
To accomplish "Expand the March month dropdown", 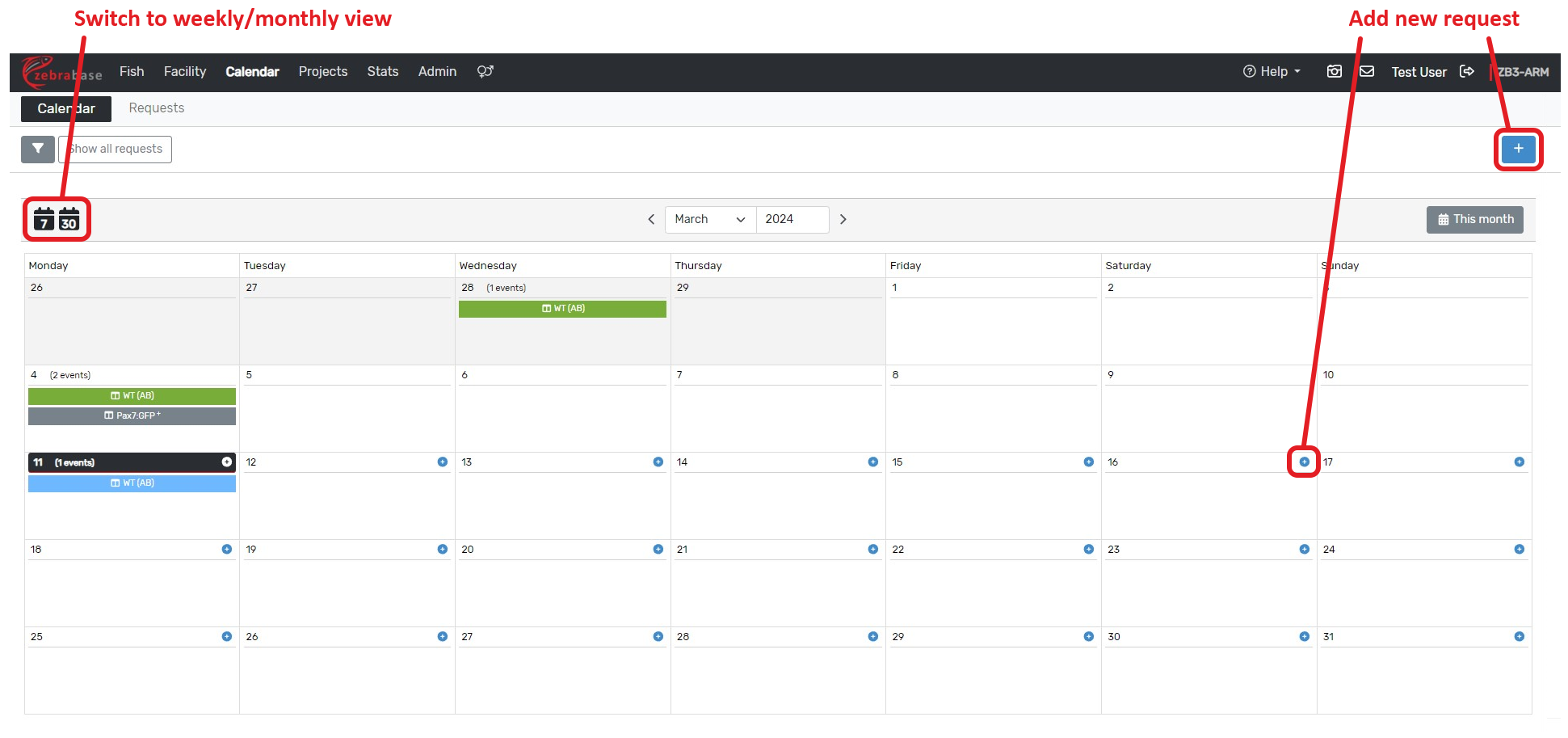I will tap(709, 219).
